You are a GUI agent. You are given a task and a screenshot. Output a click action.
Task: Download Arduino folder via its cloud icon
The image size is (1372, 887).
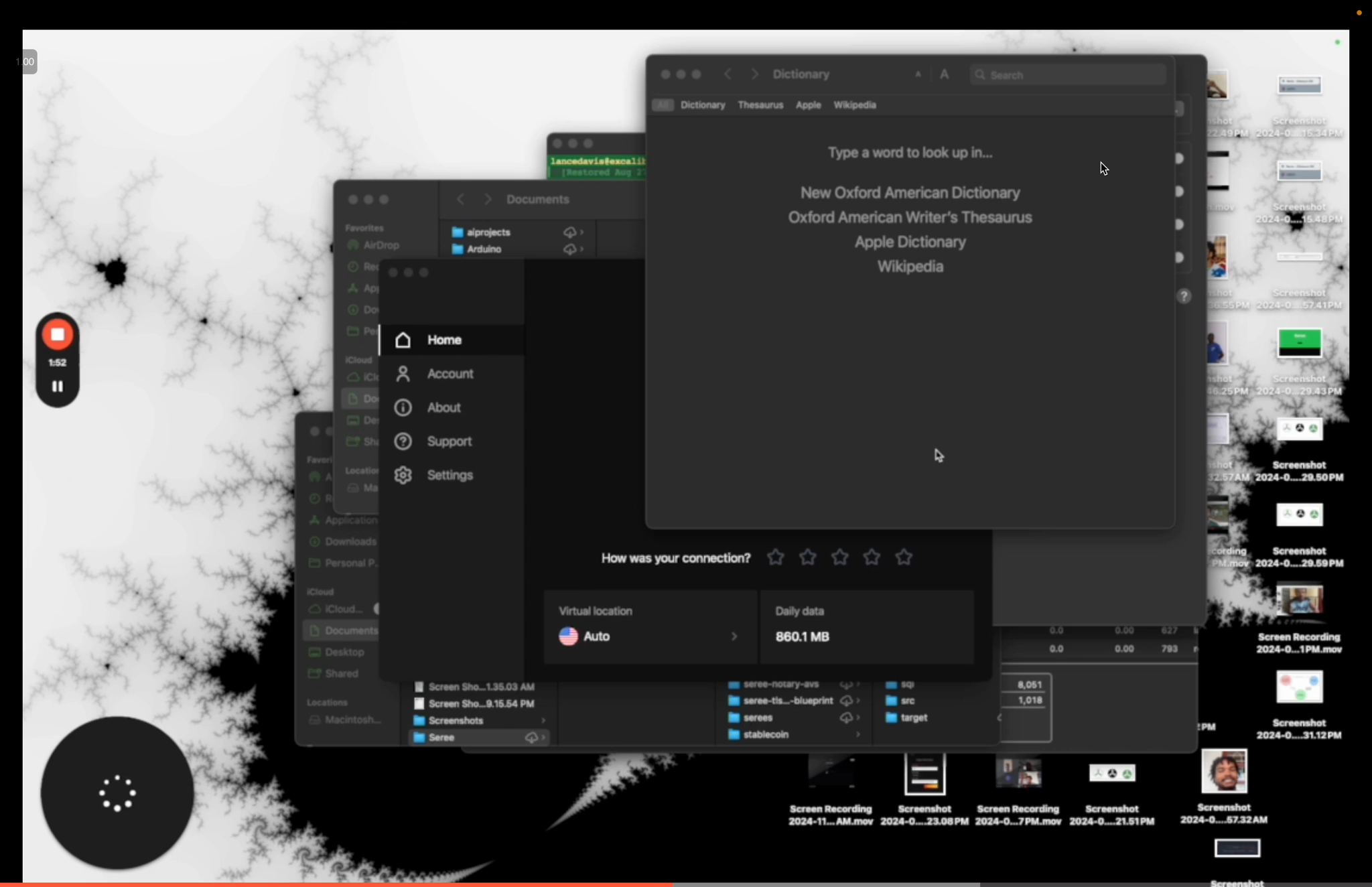(x=569, y=249)
